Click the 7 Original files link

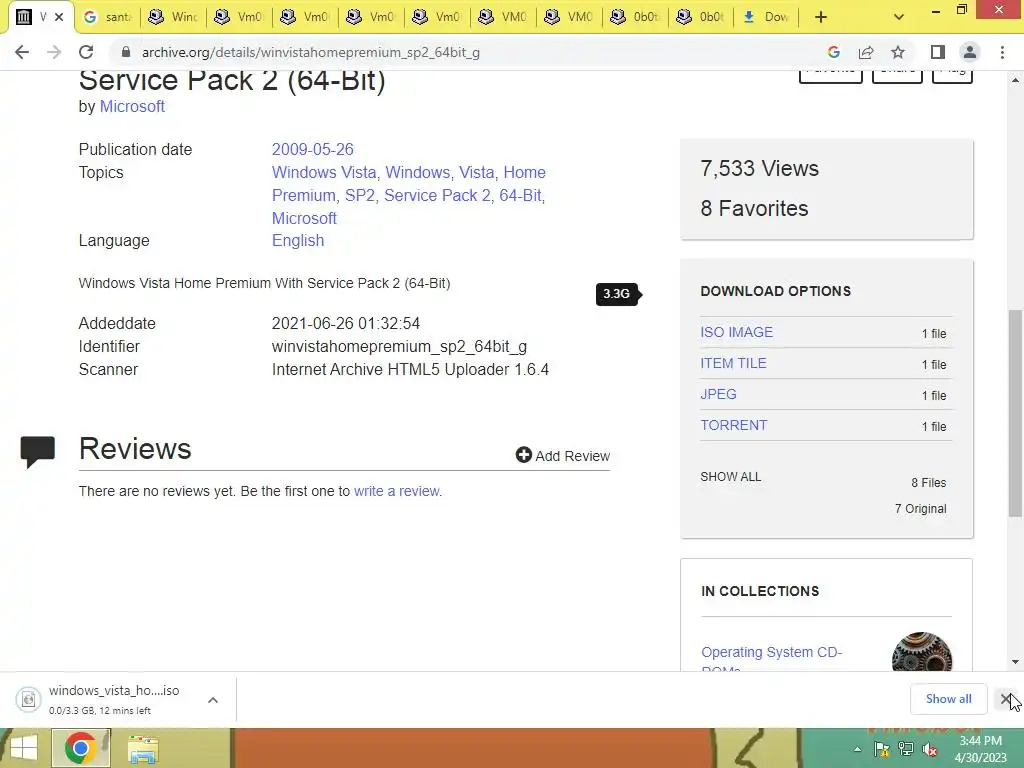(x=920, y=509)
